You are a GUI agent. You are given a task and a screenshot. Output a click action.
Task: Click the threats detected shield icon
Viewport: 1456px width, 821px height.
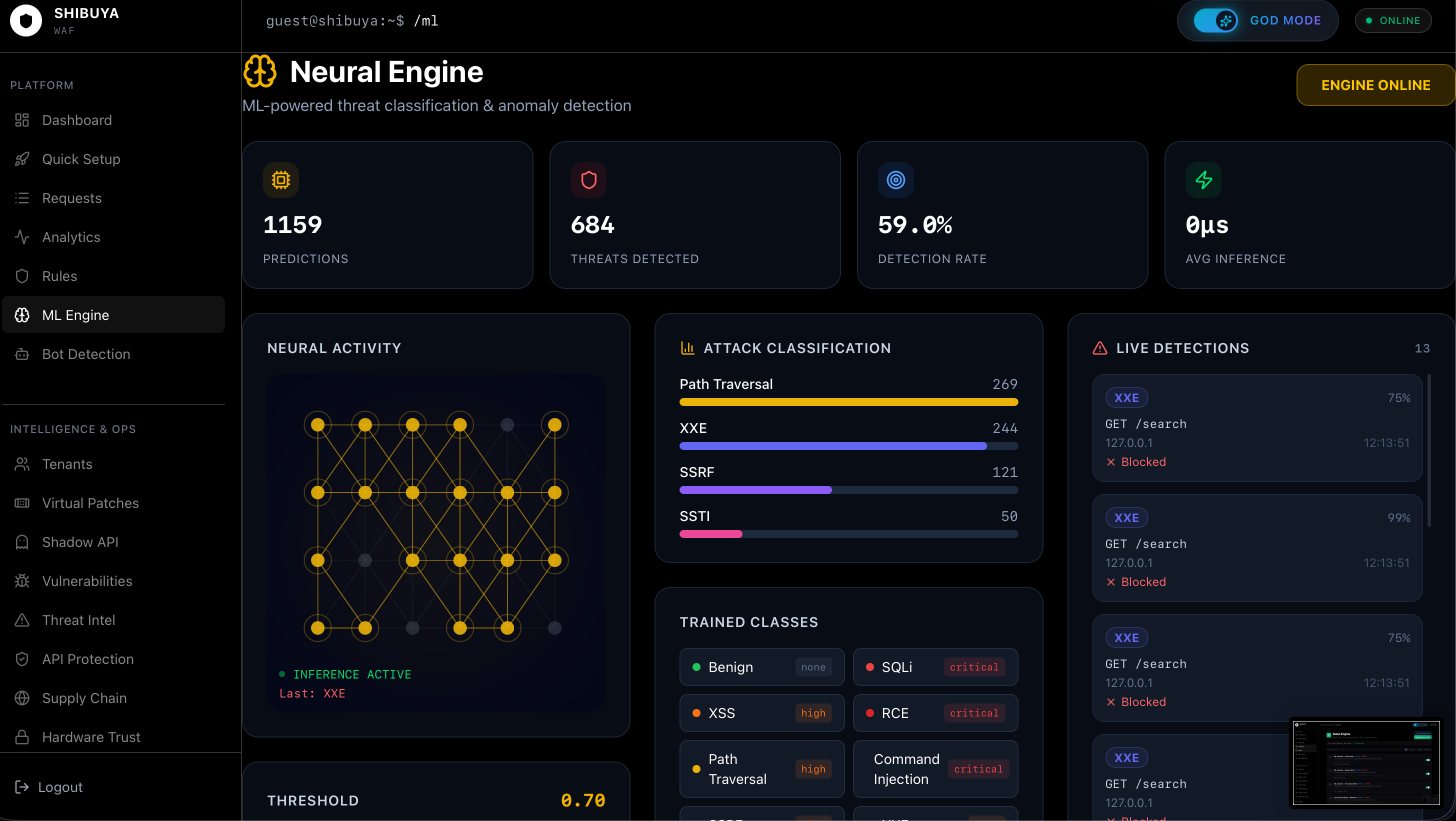point(588,180)
